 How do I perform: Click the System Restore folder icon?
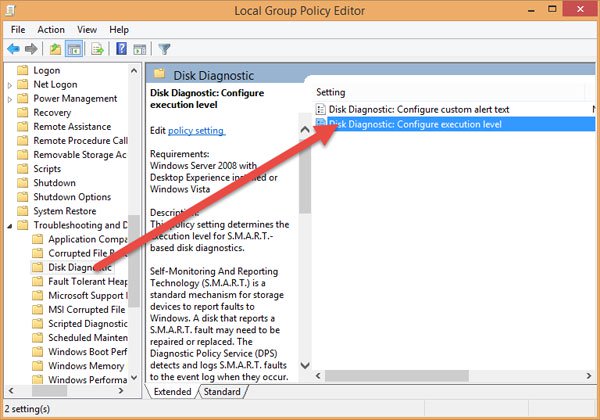coord(23,211)
